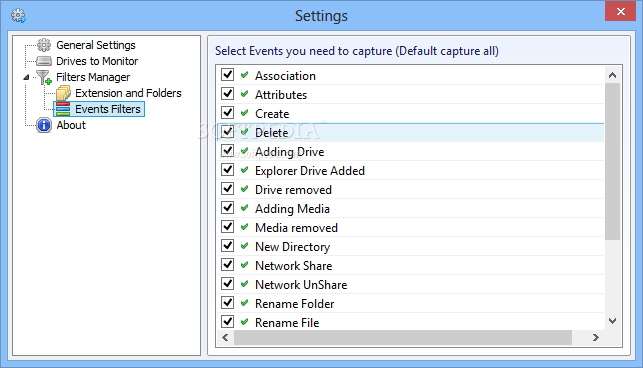Screen dimensions: 643x368
Task: Open the General Settings page
Action: [x=96, y=45]
